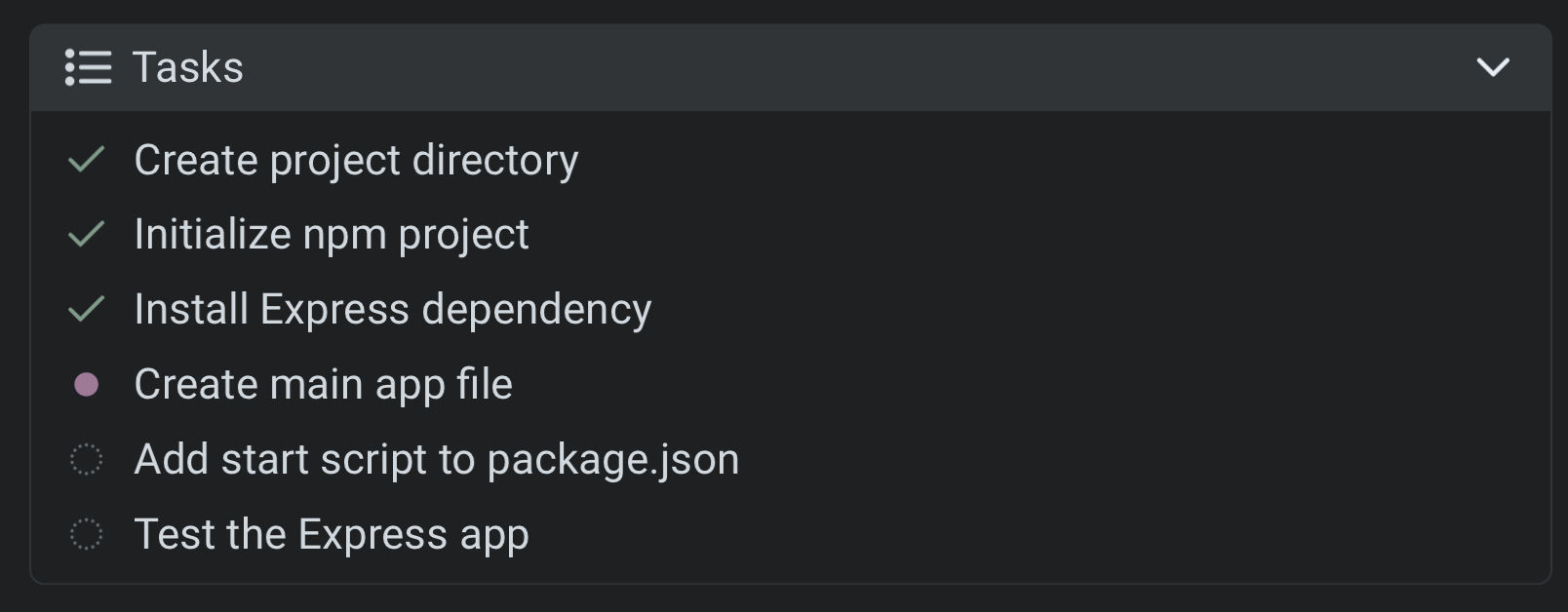Screen dimensions: 1568x612
Task: Collapse the Tasks panel with the chevron
Action: 1492,67
